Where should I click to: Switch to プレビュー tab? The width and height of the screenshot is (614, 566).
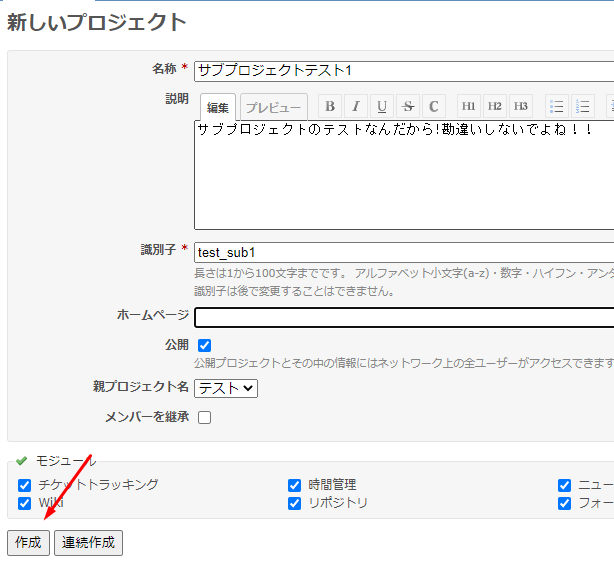tap(273, 107)
